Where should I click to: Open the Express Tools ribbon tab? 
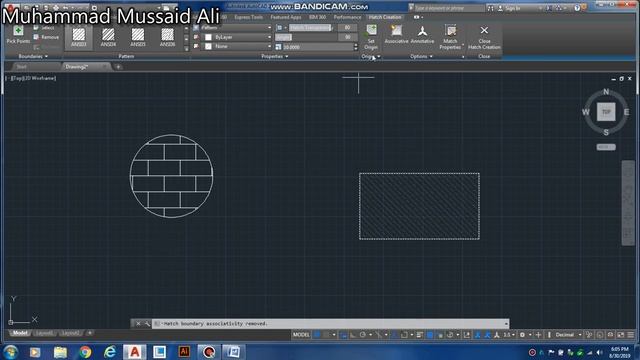pos(248,17)
